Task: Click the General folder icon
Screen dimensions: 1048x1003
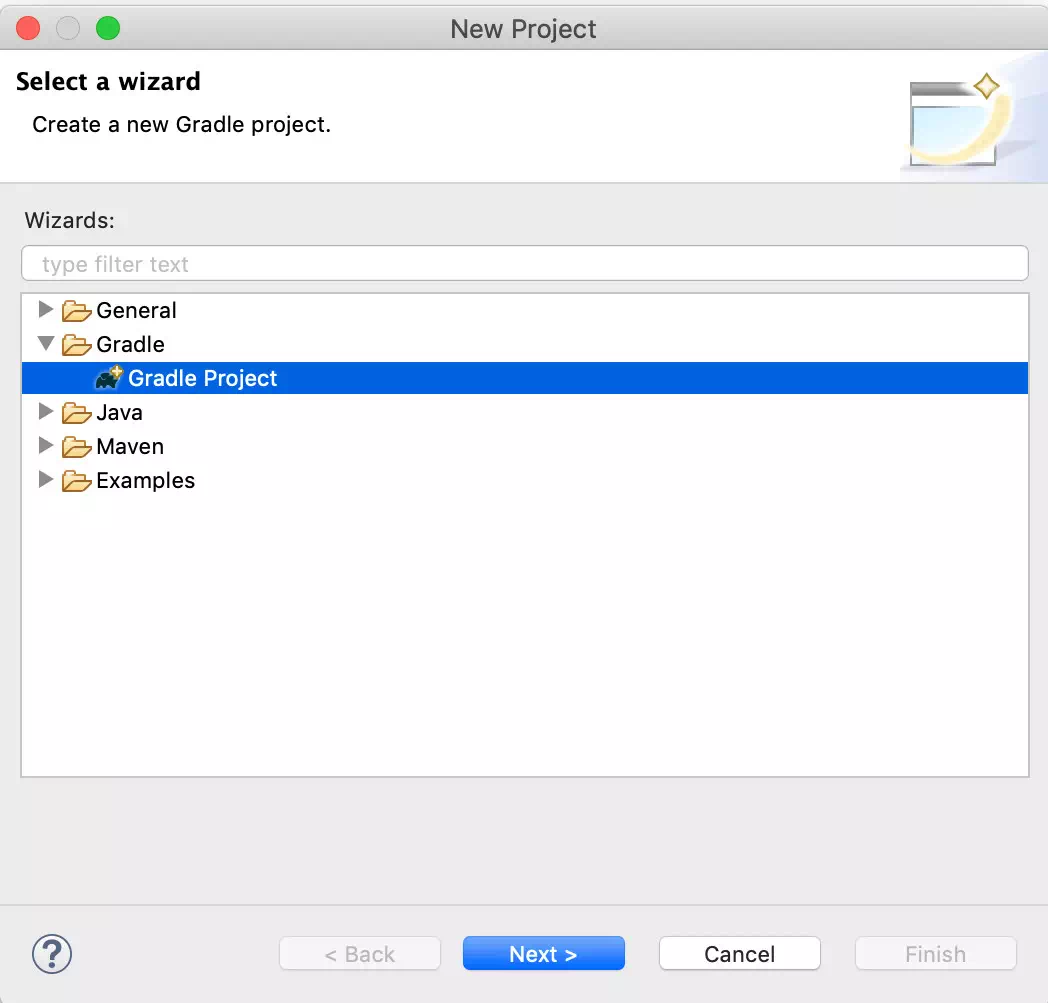Action: pos(76,311)
